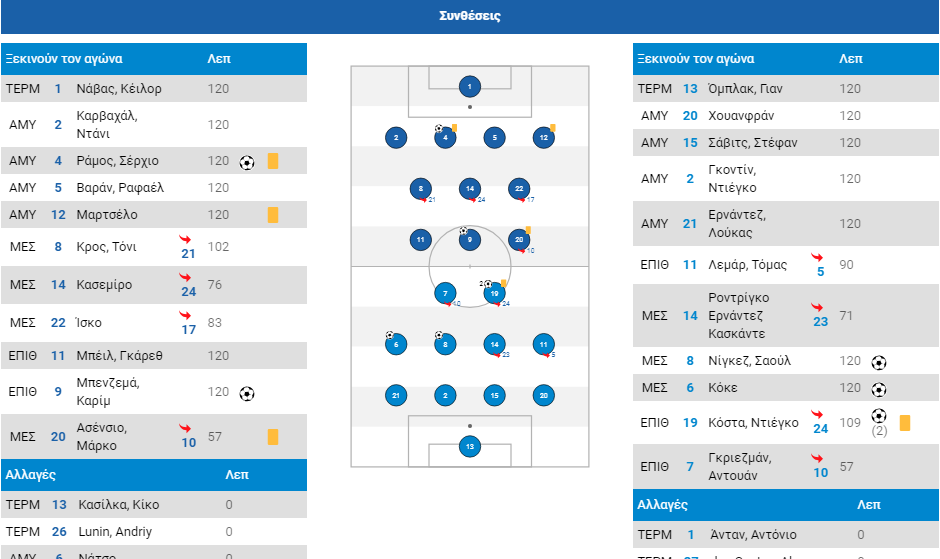Click the yellow card next to Μαρτσέλο
The height and width of the screenshot is (559, 940).
(273, 215)
